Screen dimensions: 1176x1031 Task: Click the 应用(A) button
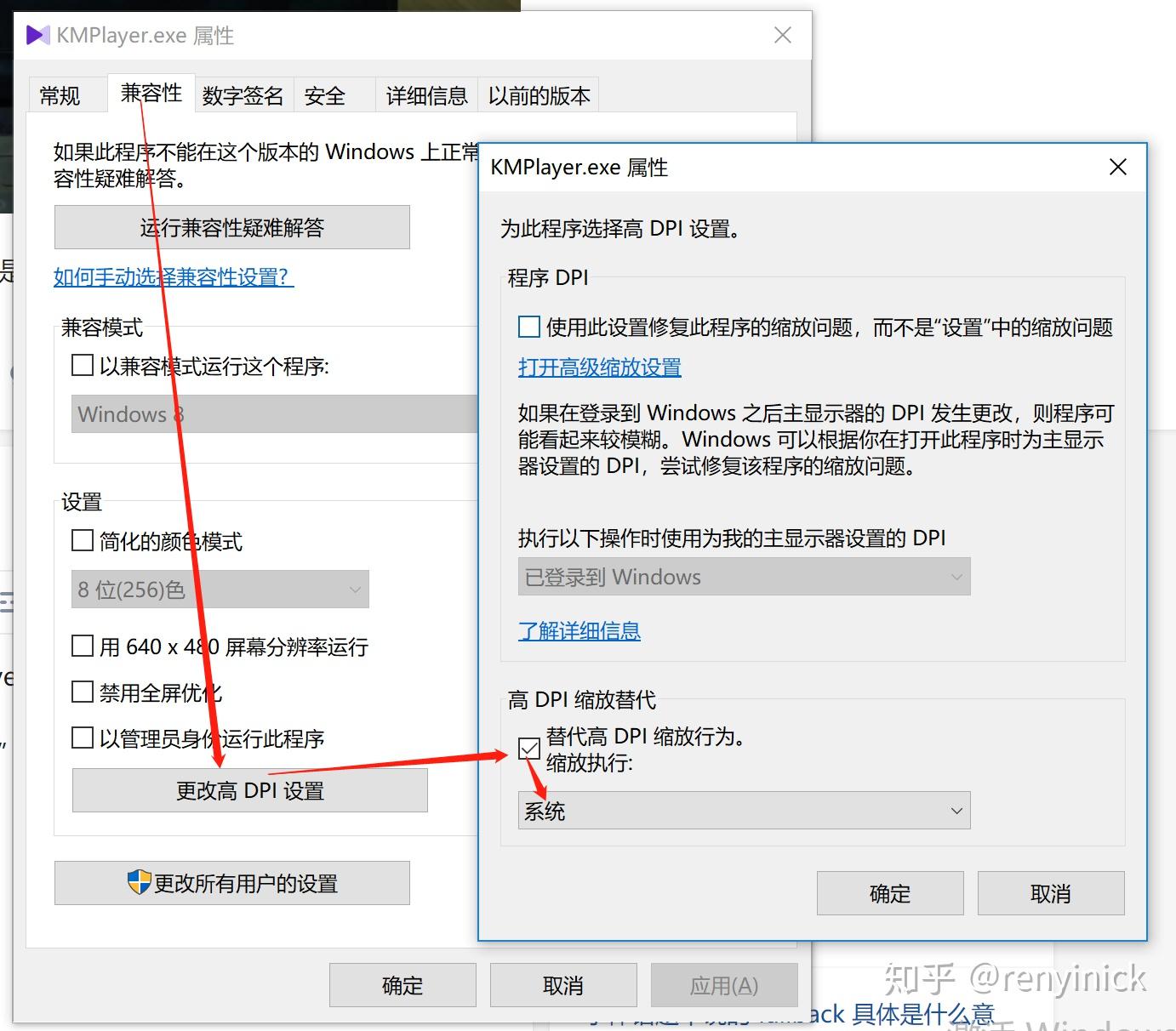(724, 985)
